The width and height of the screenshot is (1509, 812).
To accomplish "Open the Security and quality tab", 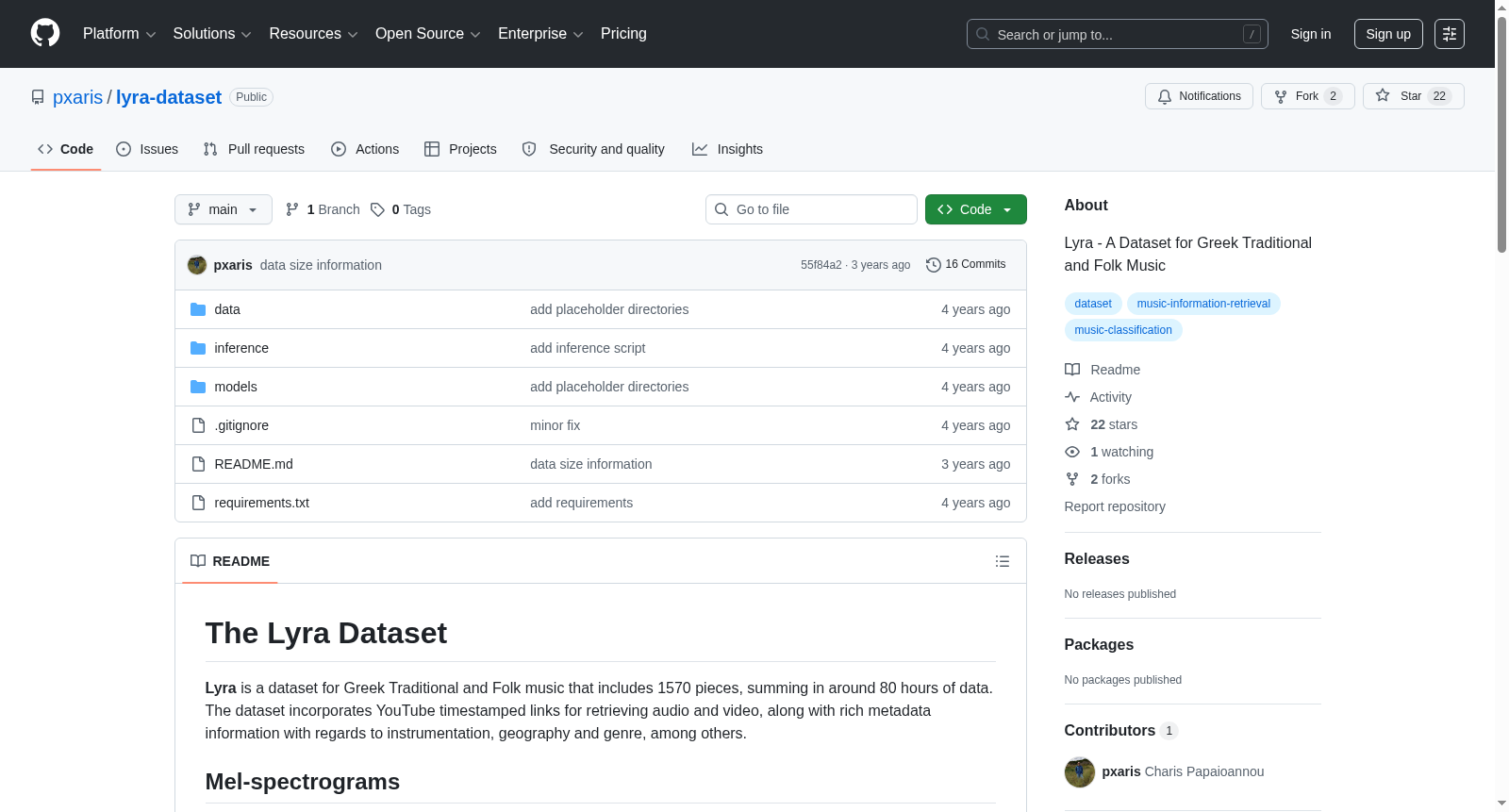I will coord(593,149).
